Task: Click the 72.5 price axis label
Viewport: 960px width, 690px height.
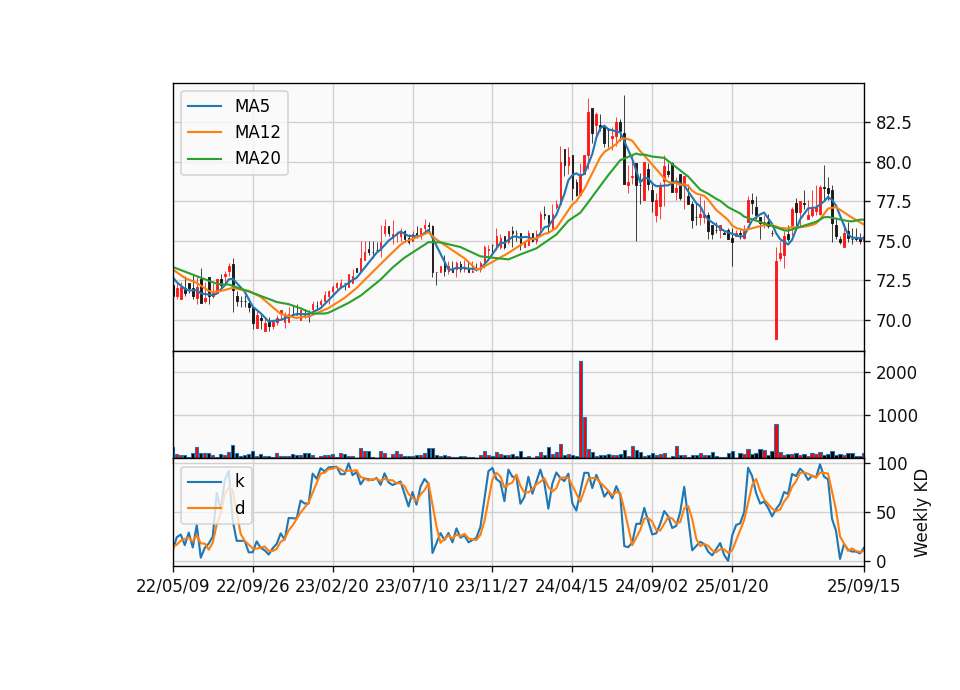Action: 893,282
